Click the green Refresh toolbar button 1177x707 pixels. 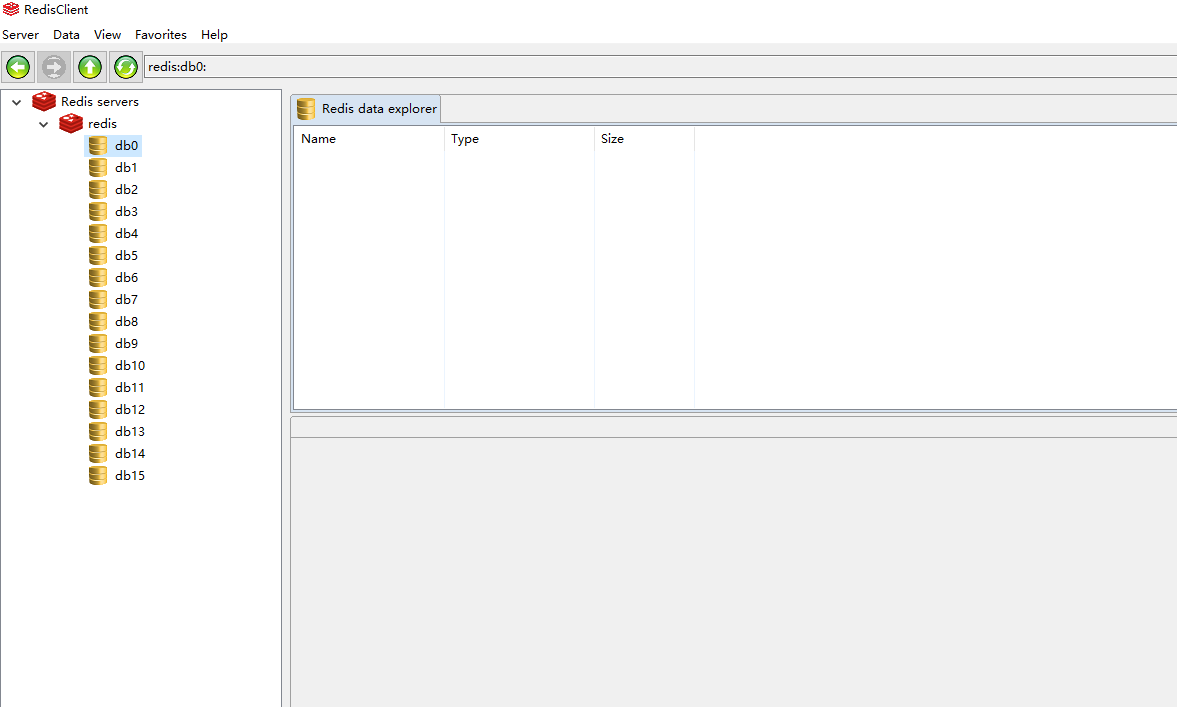point(125,67)
